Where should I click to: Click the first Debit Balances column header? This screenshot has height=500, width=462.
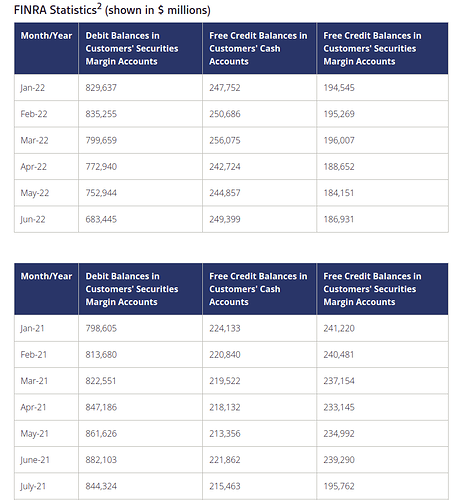click(x=132, y=48)
